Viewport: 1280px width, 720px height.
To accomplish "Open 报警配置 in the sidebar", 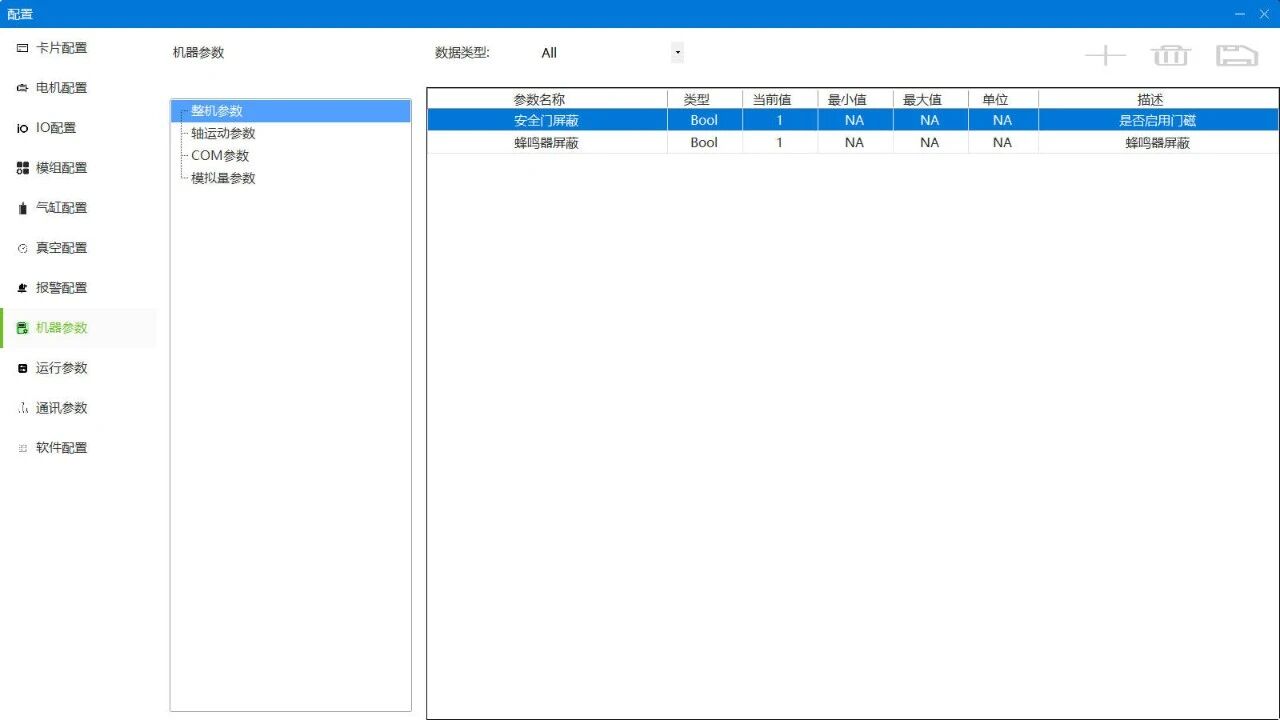I will [x=78, y=288].
